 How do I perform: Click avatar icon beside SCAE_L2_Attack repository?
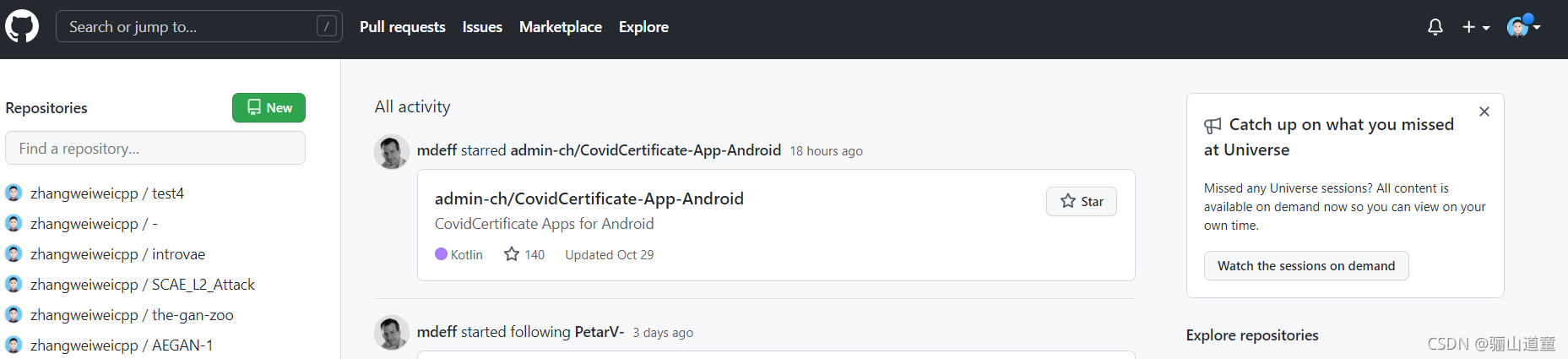point(14,284)
